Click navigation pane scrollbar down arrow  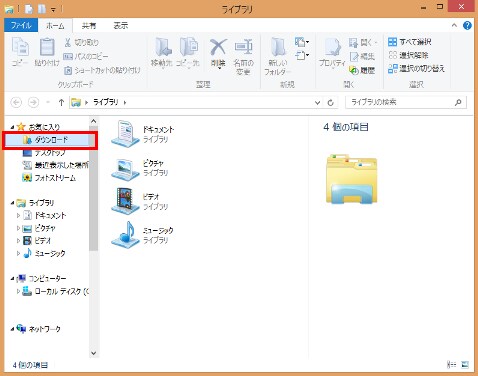click(94, 353)
